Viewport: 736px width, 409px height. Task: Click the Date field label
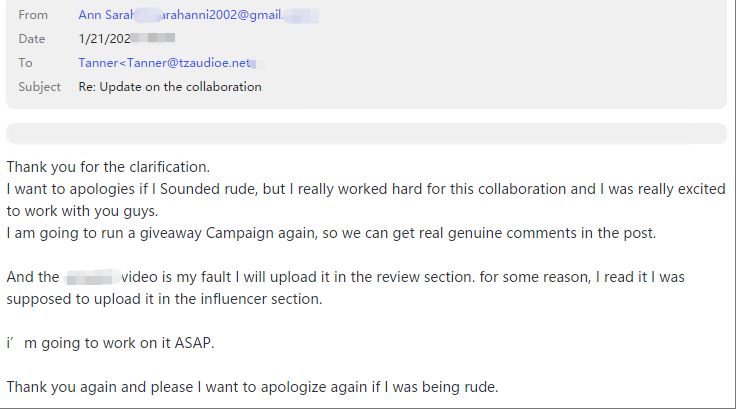click(x=31, y=39)
